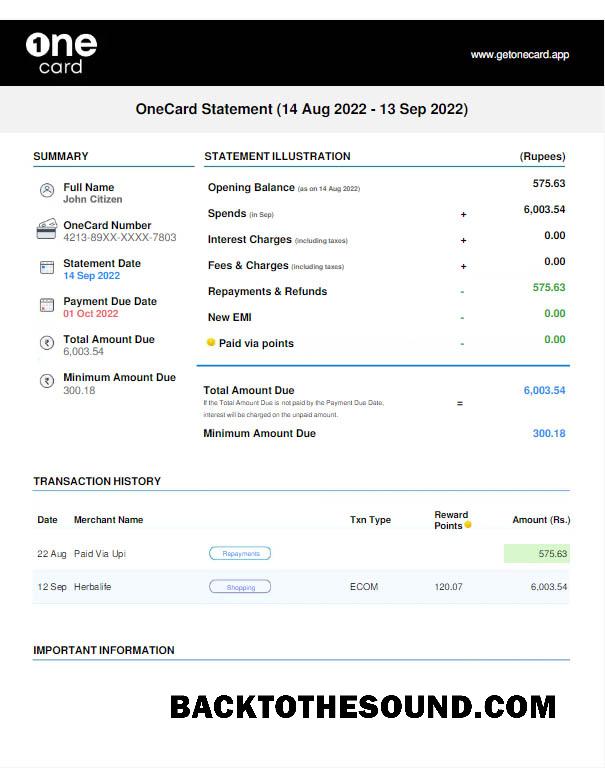
Task: Click the Date column header
Action: 47,520
